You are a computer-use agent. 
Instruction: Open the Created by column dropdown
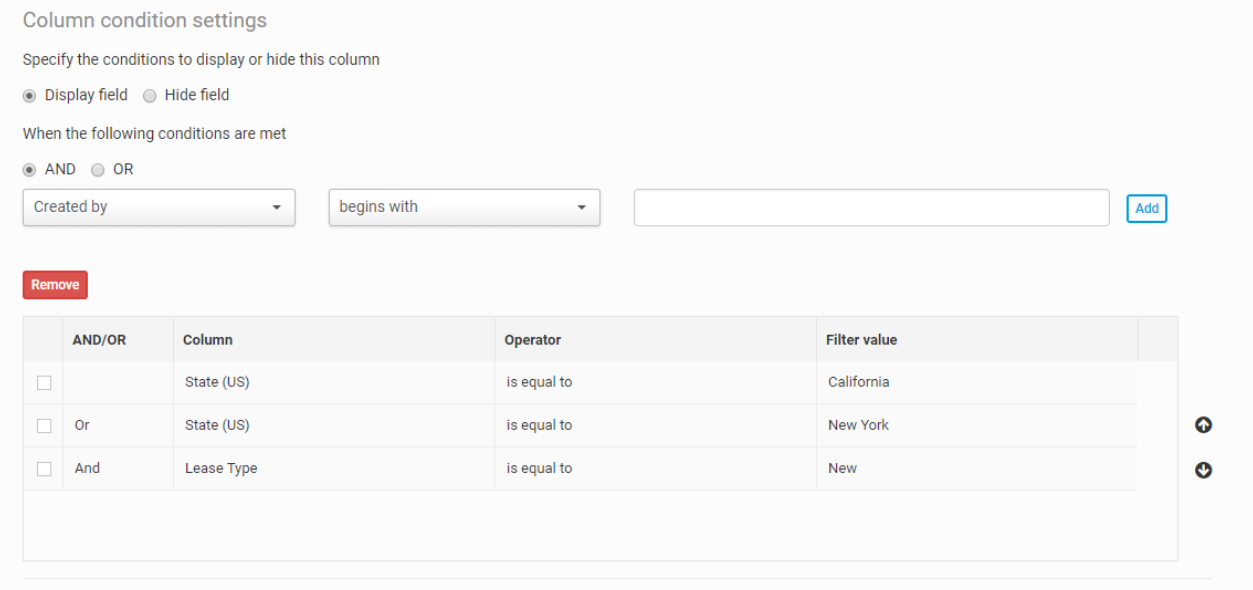pos(159,208)
